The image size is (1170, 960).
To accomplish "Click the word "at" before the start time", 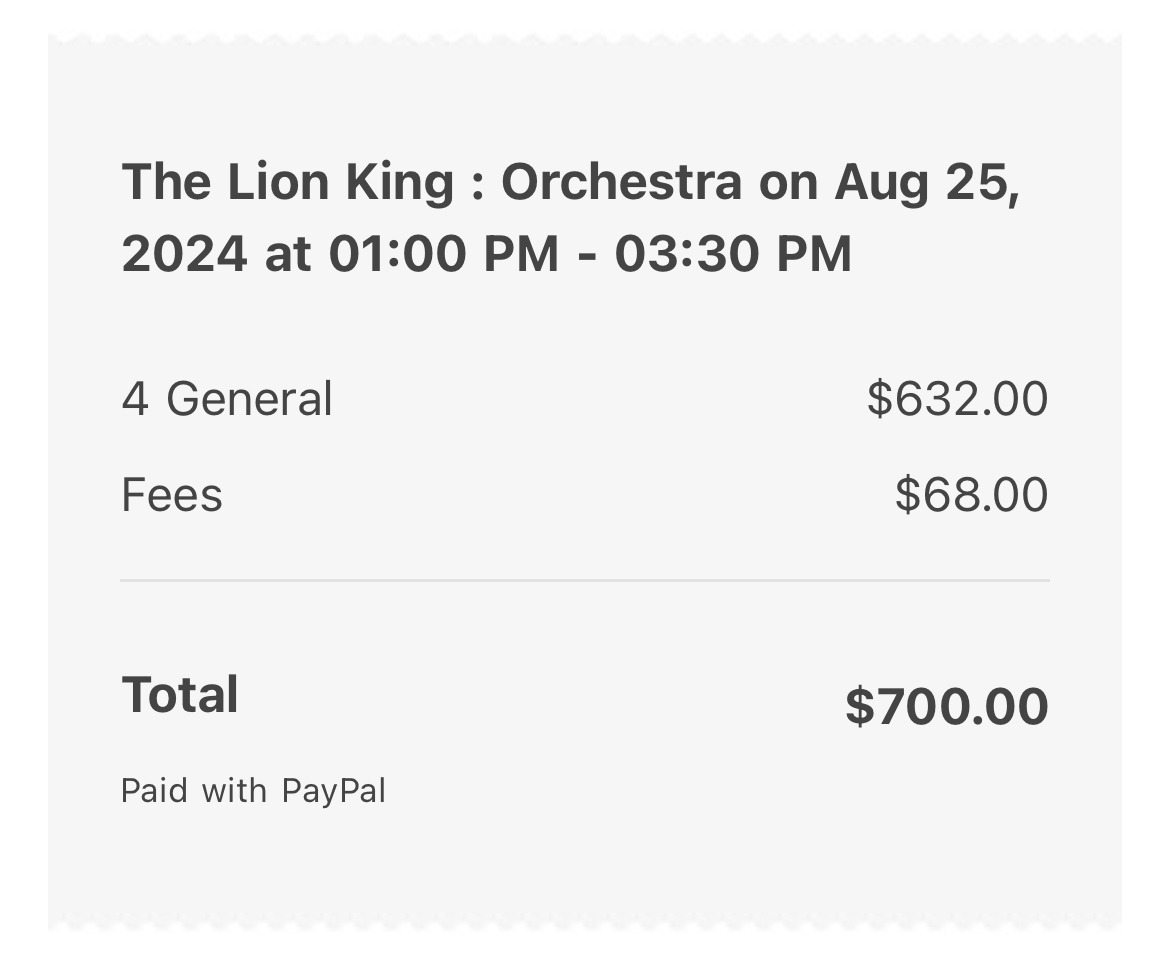I will (286, 253).
